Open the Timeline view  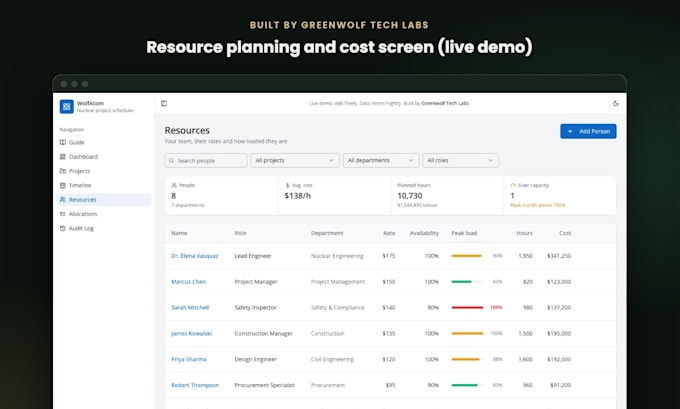[x=104, y=185]
